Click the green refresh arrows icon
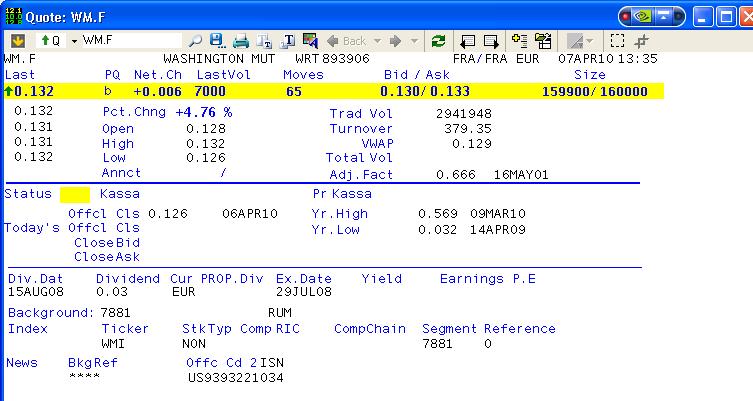 [438, 41]
